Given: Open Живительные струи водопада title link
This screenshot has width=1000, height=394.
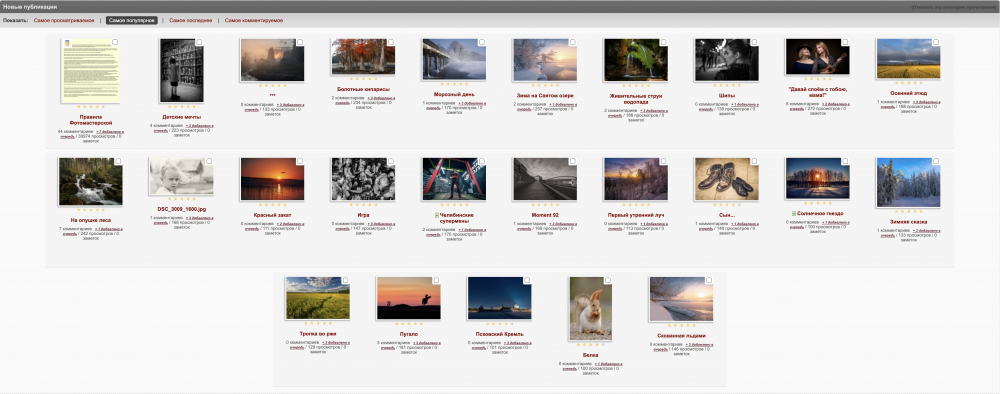Looking at the screenshot, I should 636,99.
